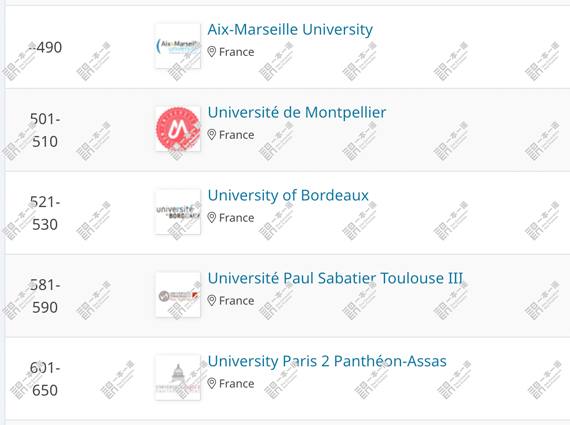Click Université de Bordeaux logo thumbnail

(178, 212)
